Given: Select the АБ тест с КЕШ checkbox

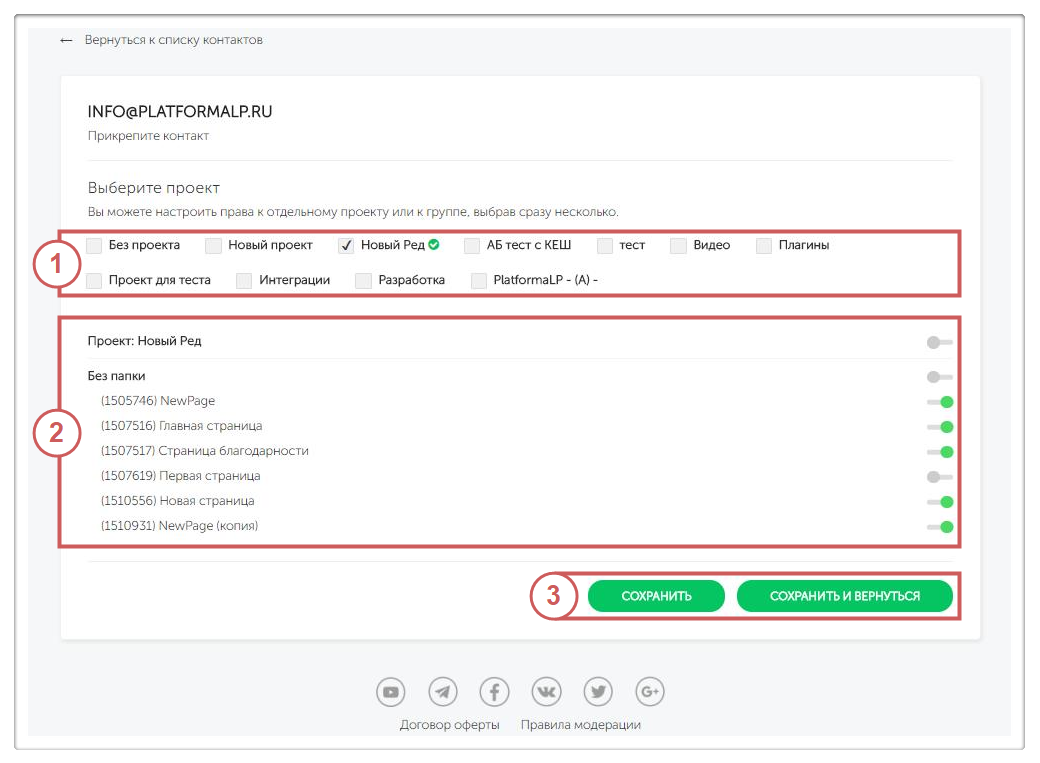Looking at the screenshot, I should pos(472,245).
